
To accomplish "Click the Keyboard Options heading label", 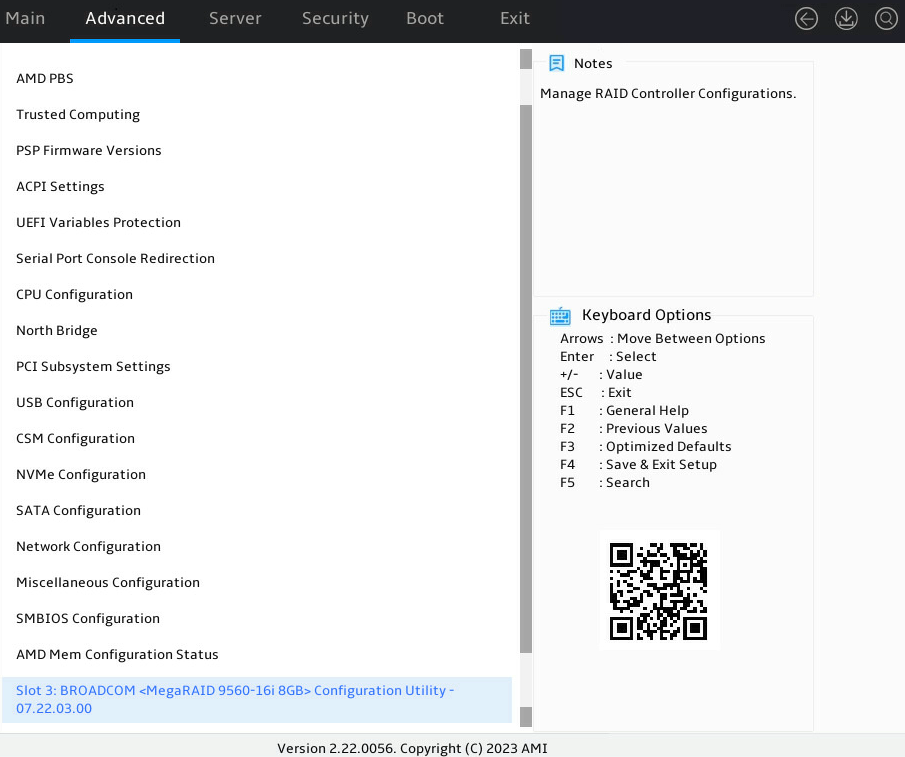I will point(646,315).
